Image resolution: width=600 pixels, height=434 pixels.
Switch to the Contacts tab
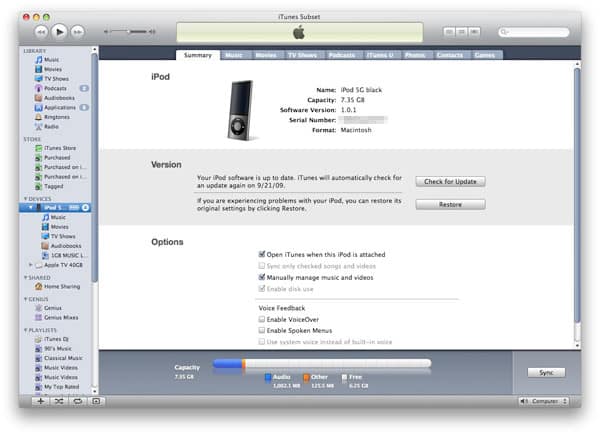tap(450, 55)
